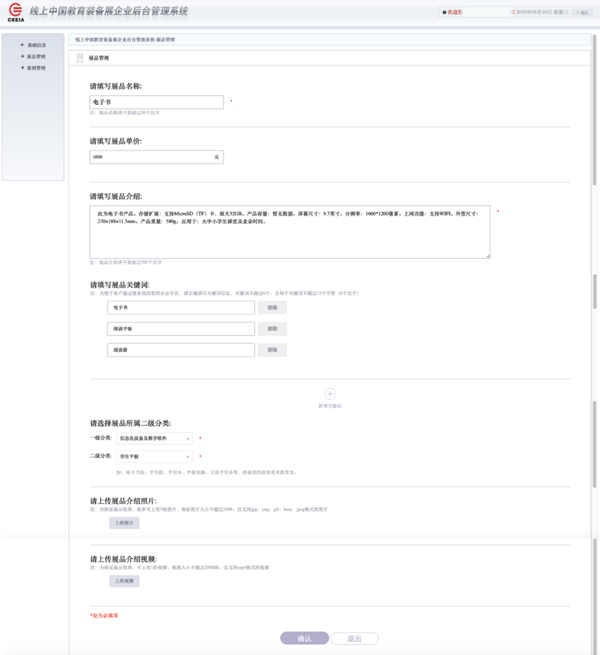This screenshot has width=600, height=655.
Task: Expand the 基础信息 sidebar item
Action: pyautogui.click(x=33, y=45)
